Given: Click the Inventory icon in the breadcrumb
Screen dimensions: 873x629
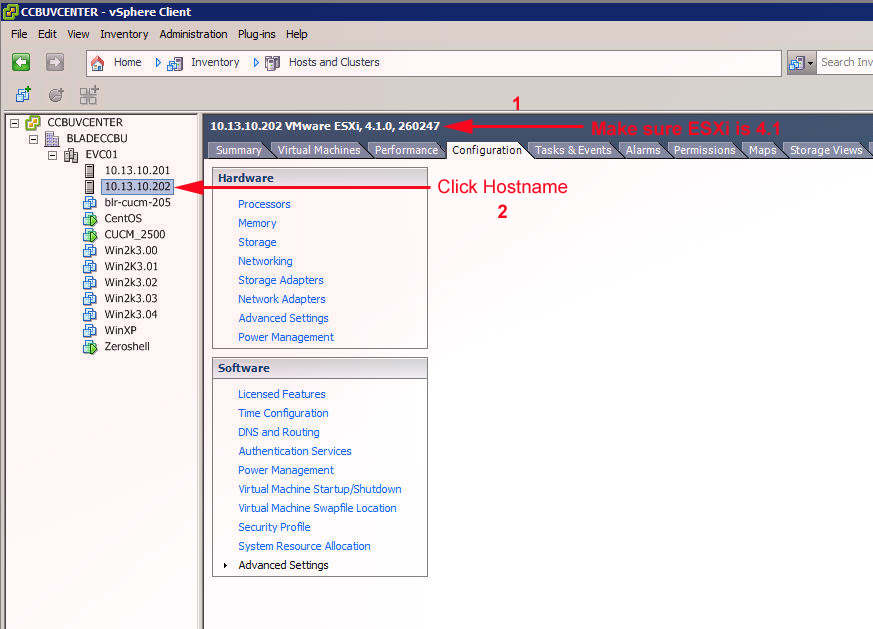Looking at the screenshot, I should click(175, 63).
